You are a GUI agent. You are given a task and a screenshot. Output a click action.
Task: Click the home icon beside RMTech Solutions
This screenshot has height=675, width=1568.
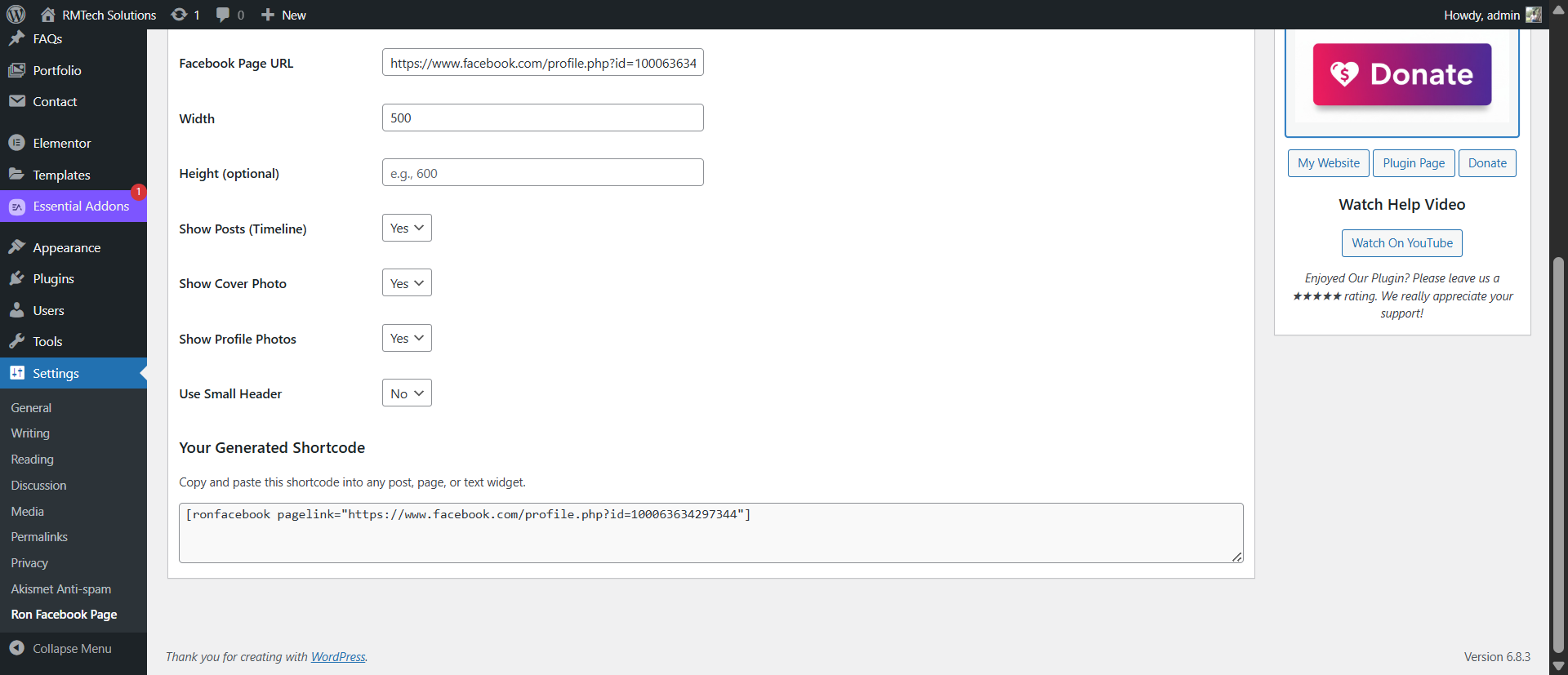click(x=48, y=15)
